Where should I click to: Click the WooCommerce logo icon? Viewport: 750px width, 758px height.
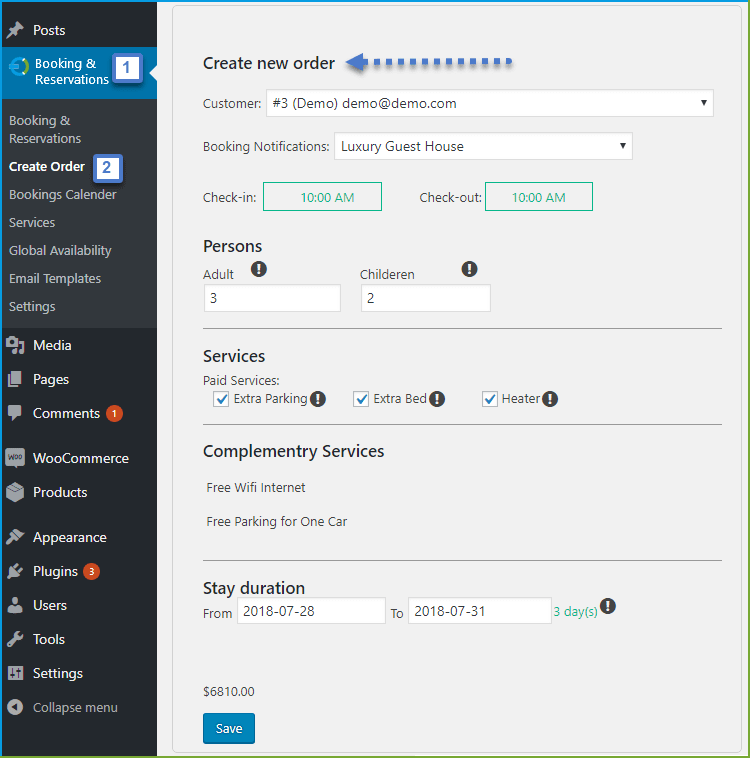tap(15, 457)
